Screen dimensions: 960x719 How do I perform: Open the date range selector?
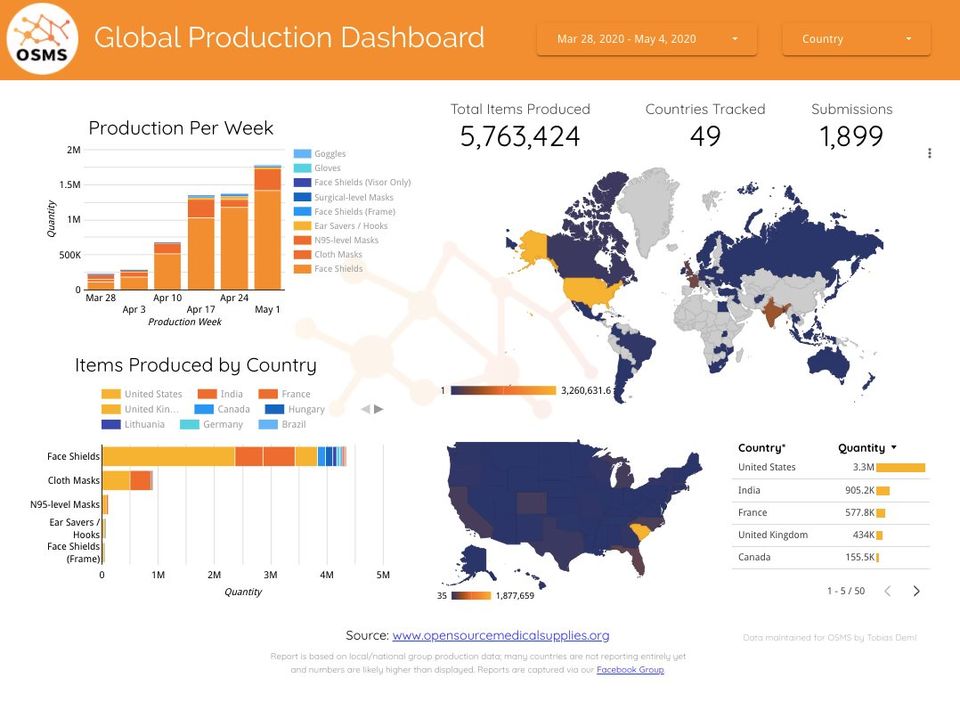(645, 39)
